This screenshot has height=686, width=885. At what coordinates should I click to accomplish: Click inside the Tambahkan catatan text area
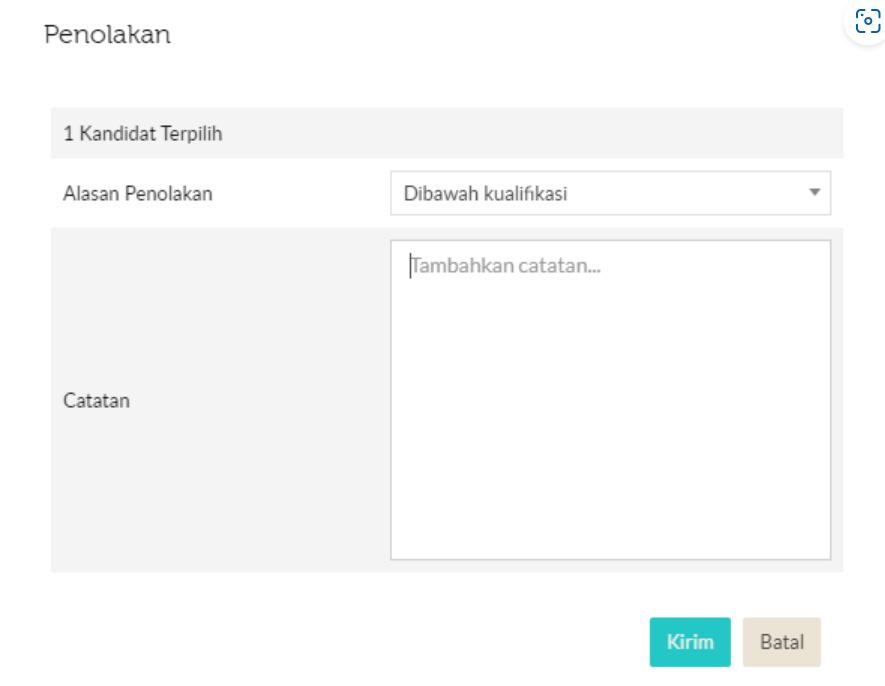[610, 400]
